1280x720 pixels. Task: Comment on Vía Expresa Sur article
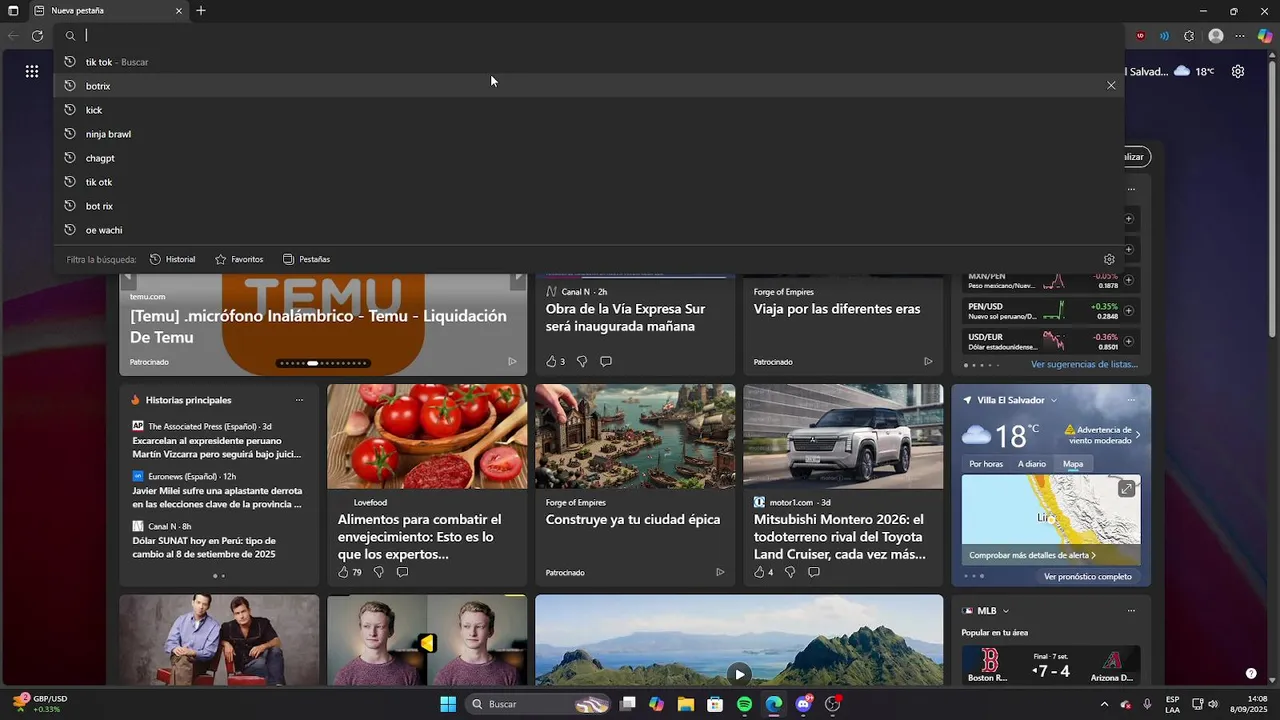606,361
